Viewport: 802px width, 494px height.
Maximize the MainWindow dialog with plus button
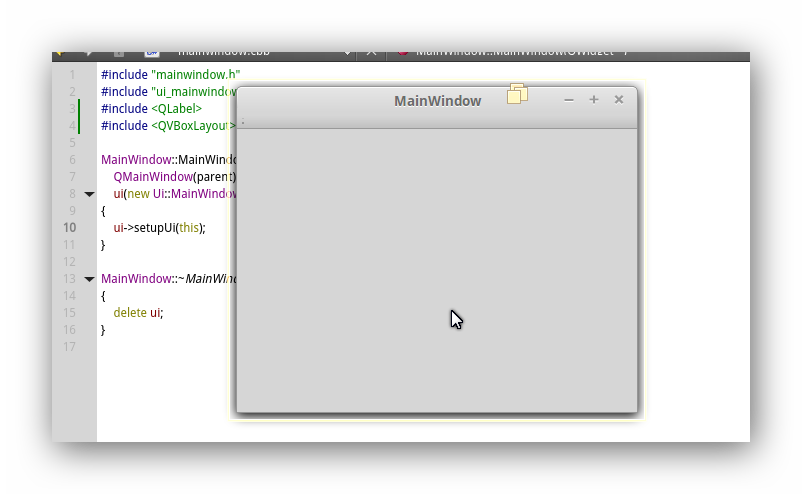594,100
